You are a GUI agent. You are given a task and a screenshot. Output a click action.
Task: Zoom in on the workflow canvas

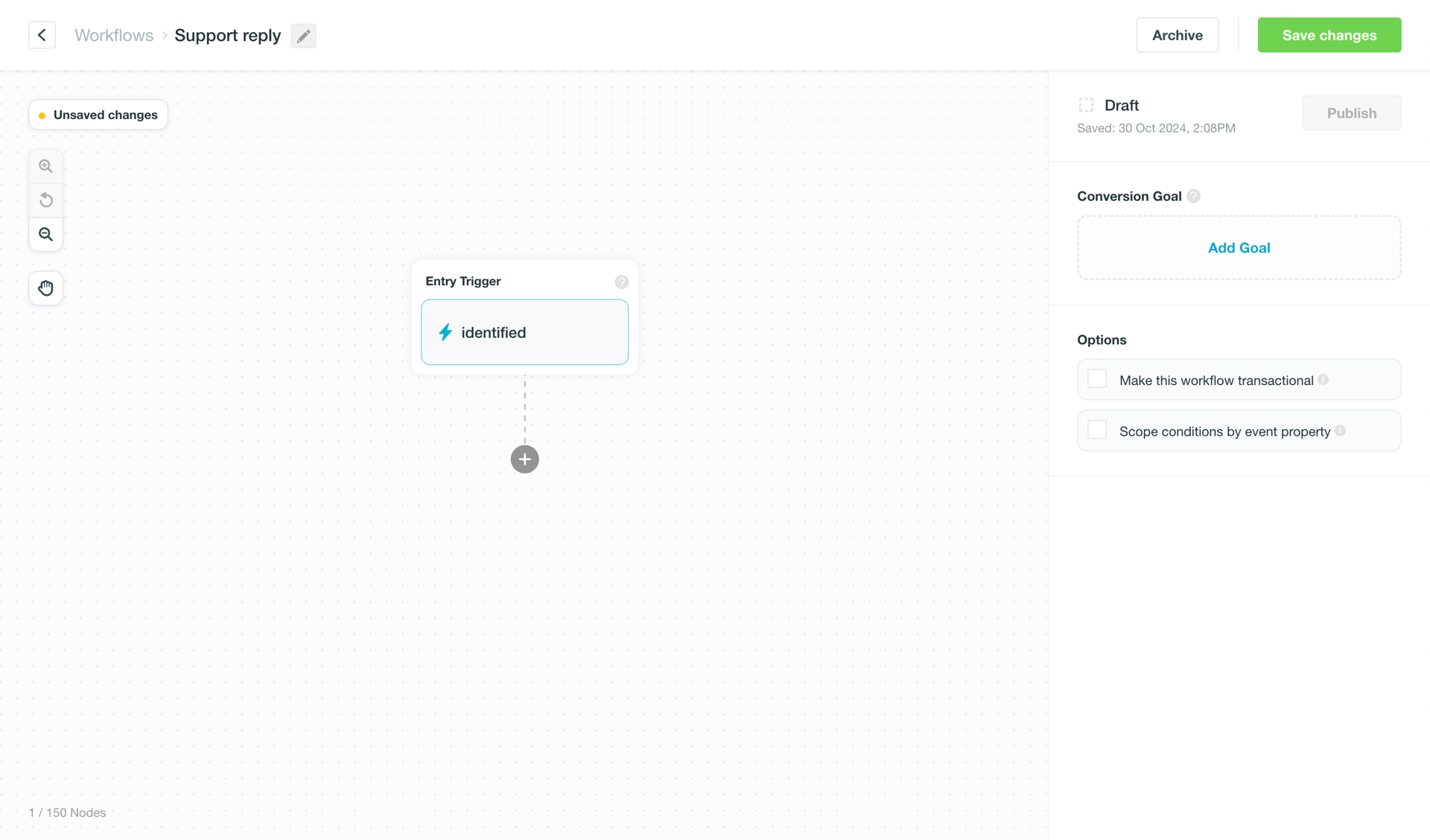(45, 165)
